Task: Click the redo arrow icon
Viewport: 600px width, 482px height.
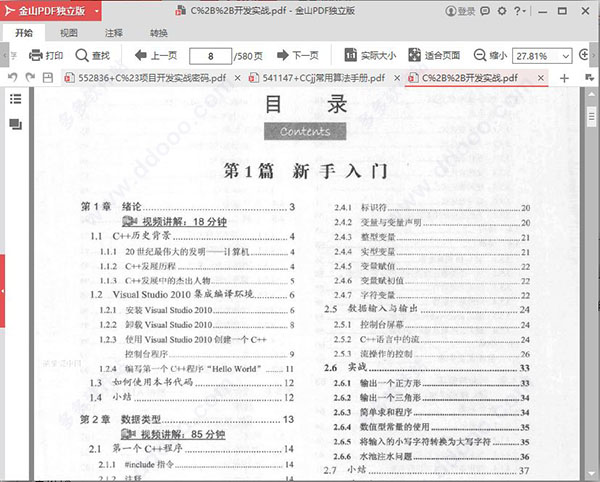Action: tap(30, 78)
